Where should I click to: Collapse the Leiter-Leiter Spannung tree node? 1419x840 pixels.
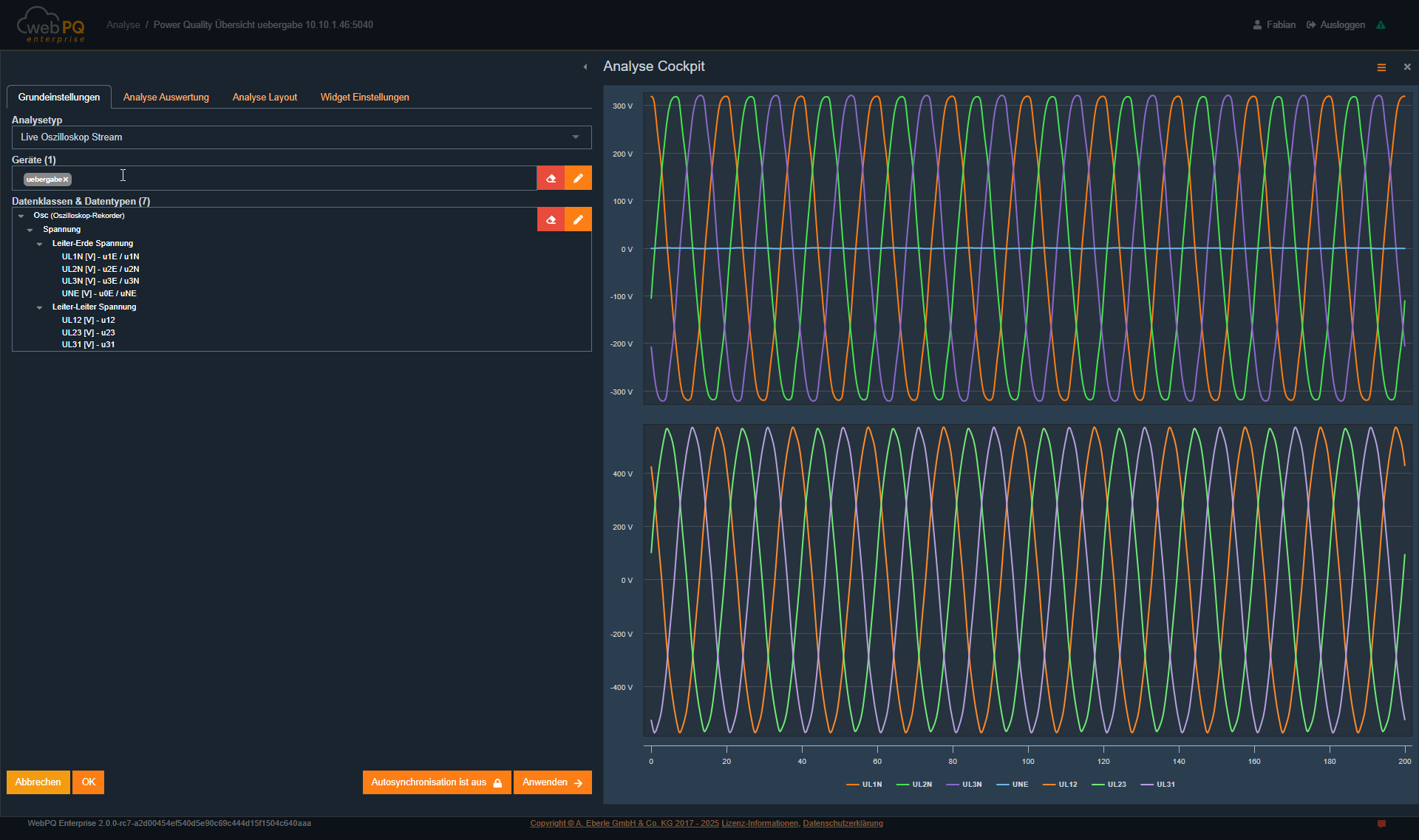pyautogui.click(x=40, y=307)
